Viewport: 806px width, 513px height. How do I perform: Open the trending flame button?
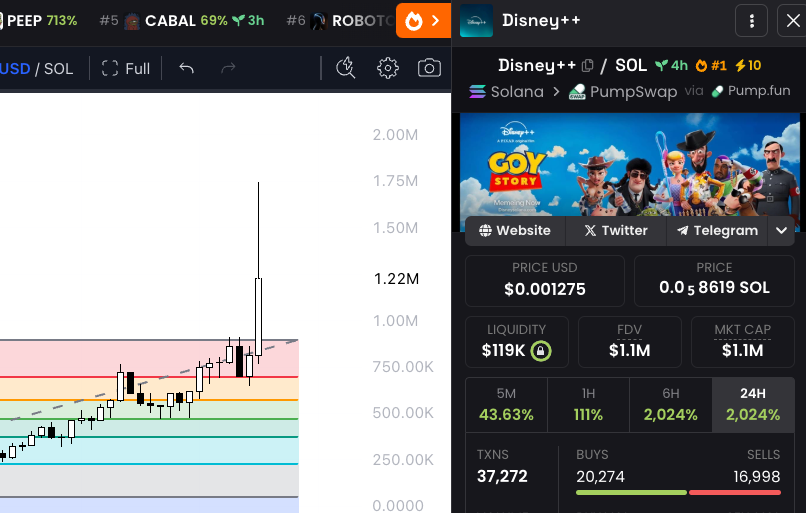click(x=423, y=21)
